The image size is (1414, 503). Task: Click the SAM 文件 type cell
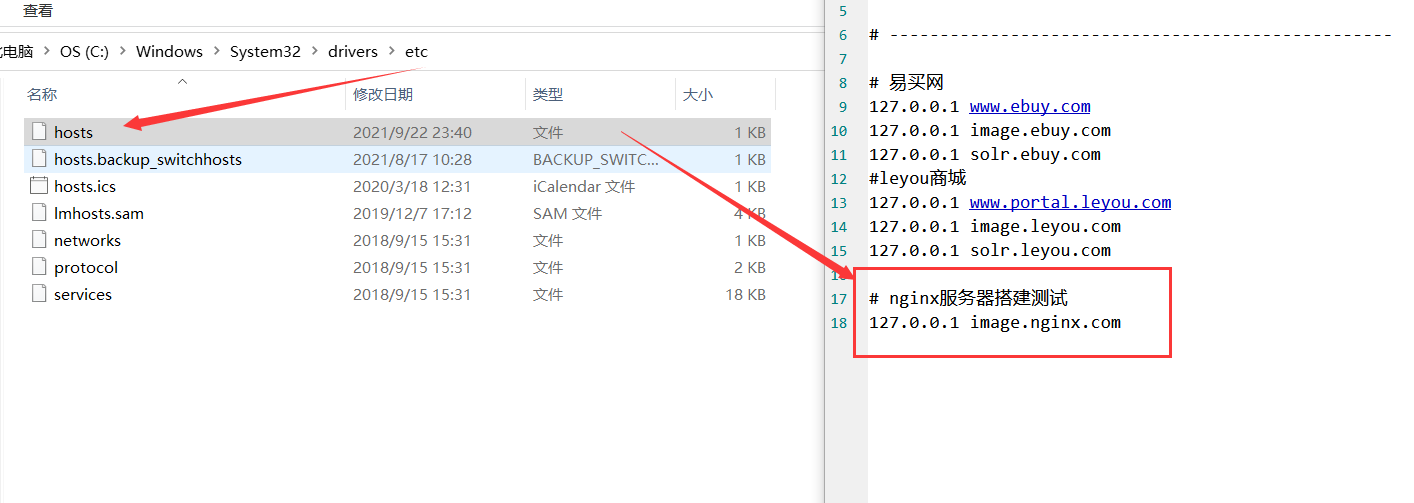pyautogui.click(x=567, y=213)
